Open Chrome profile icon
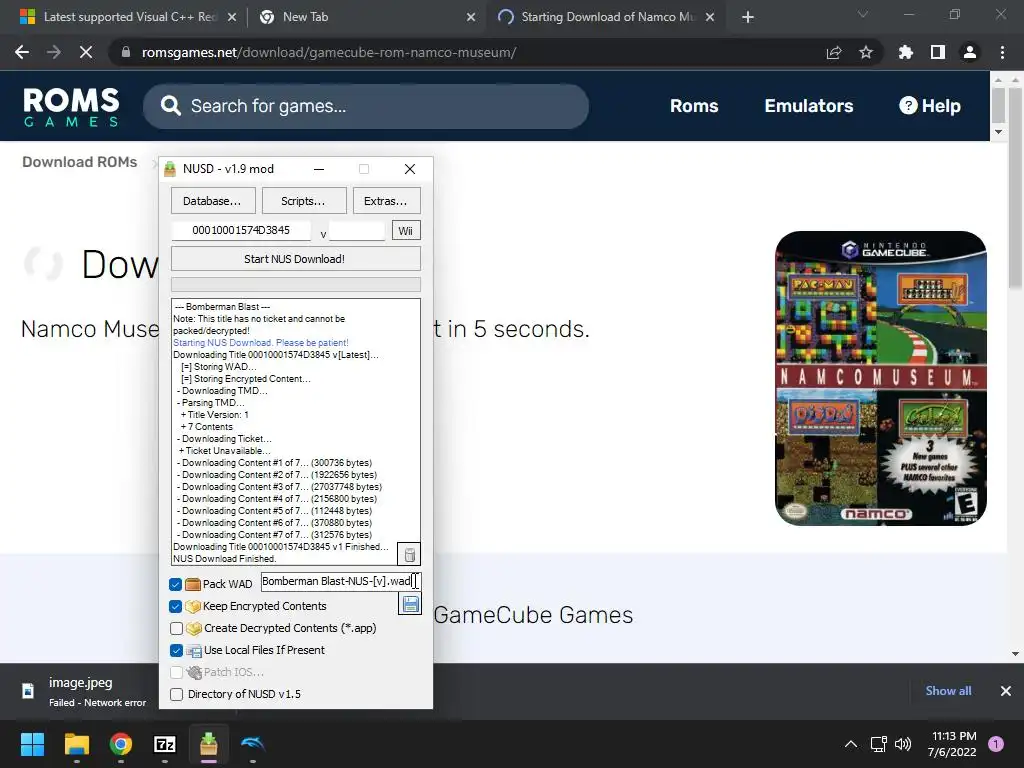This screenshot has height=768, width=1024. (970, 52)
